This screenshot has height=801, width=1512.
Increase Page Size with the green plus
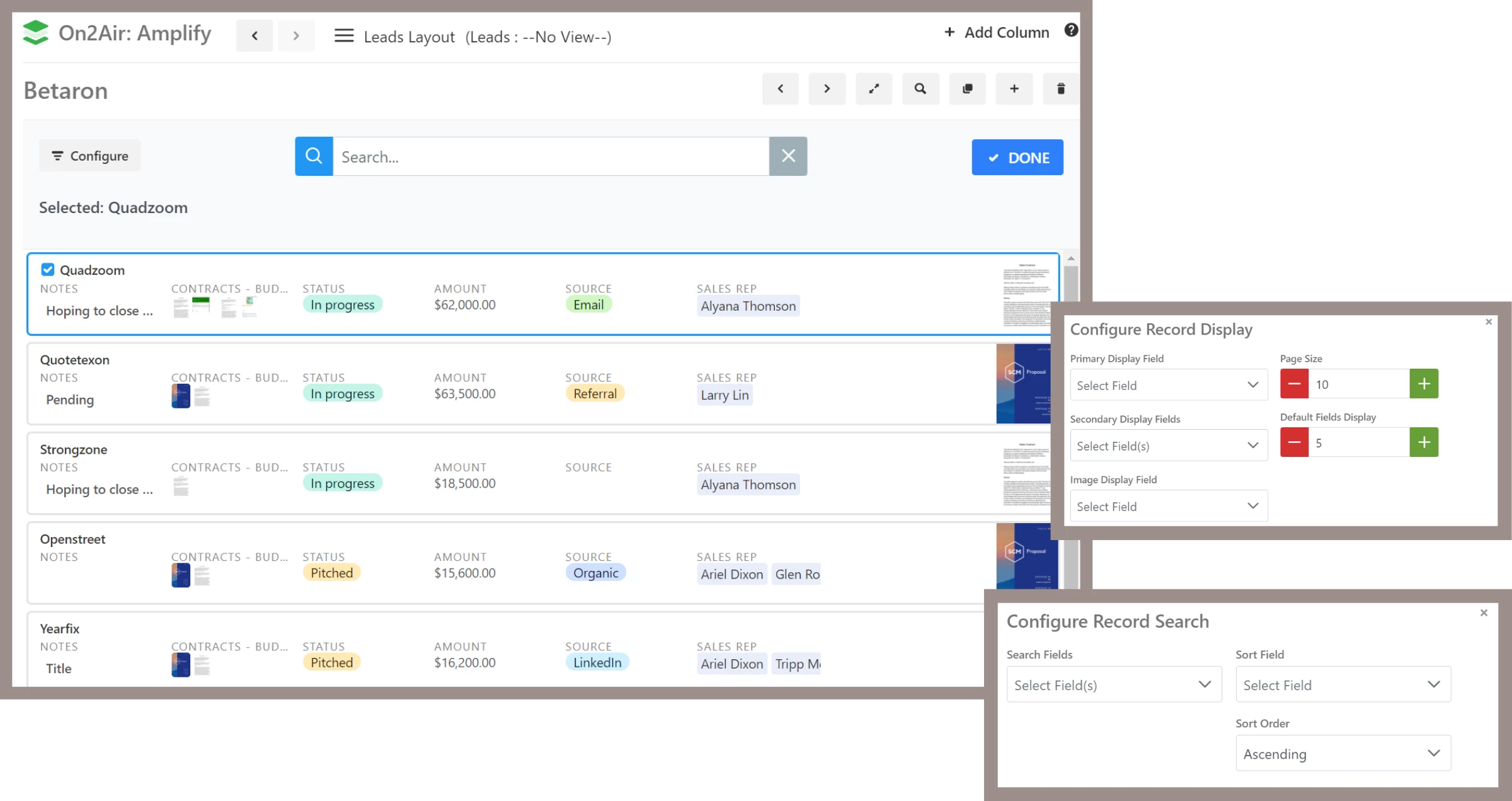click(1424, 384)
